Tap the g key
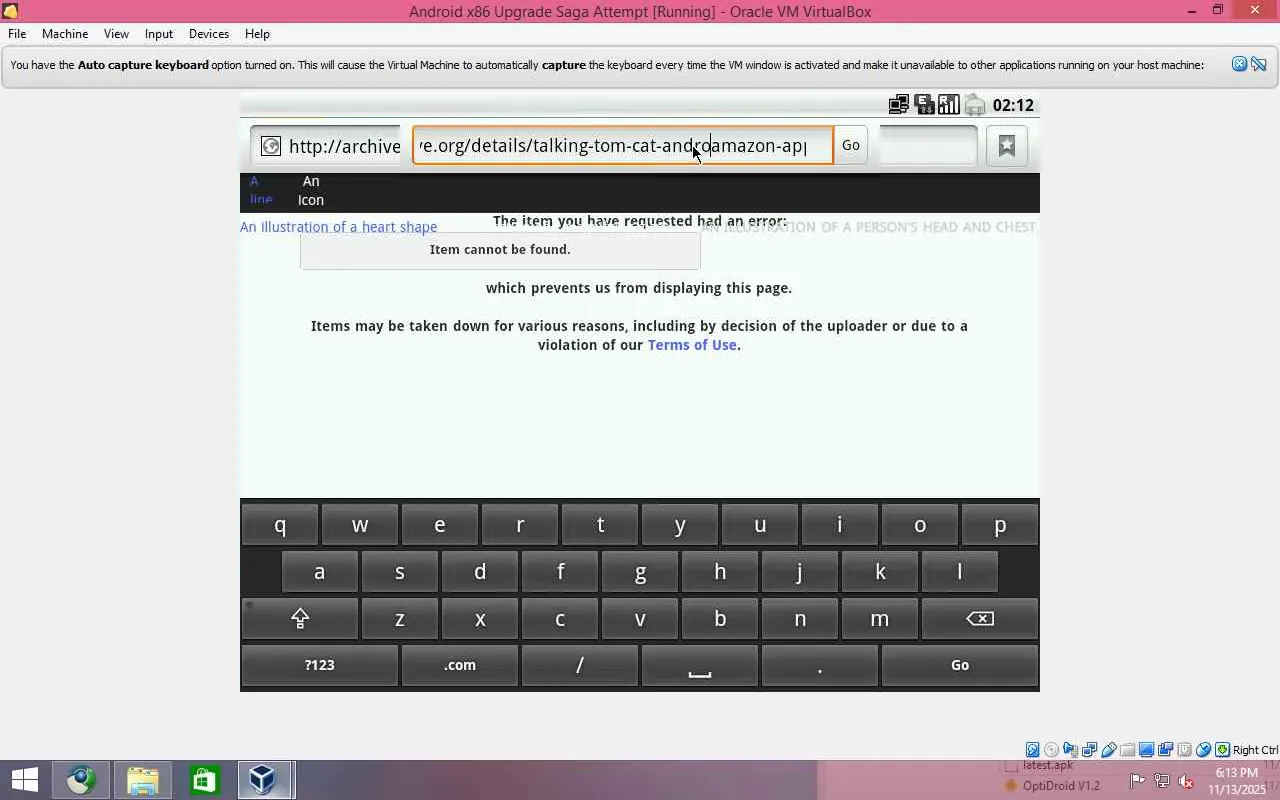 640,572
